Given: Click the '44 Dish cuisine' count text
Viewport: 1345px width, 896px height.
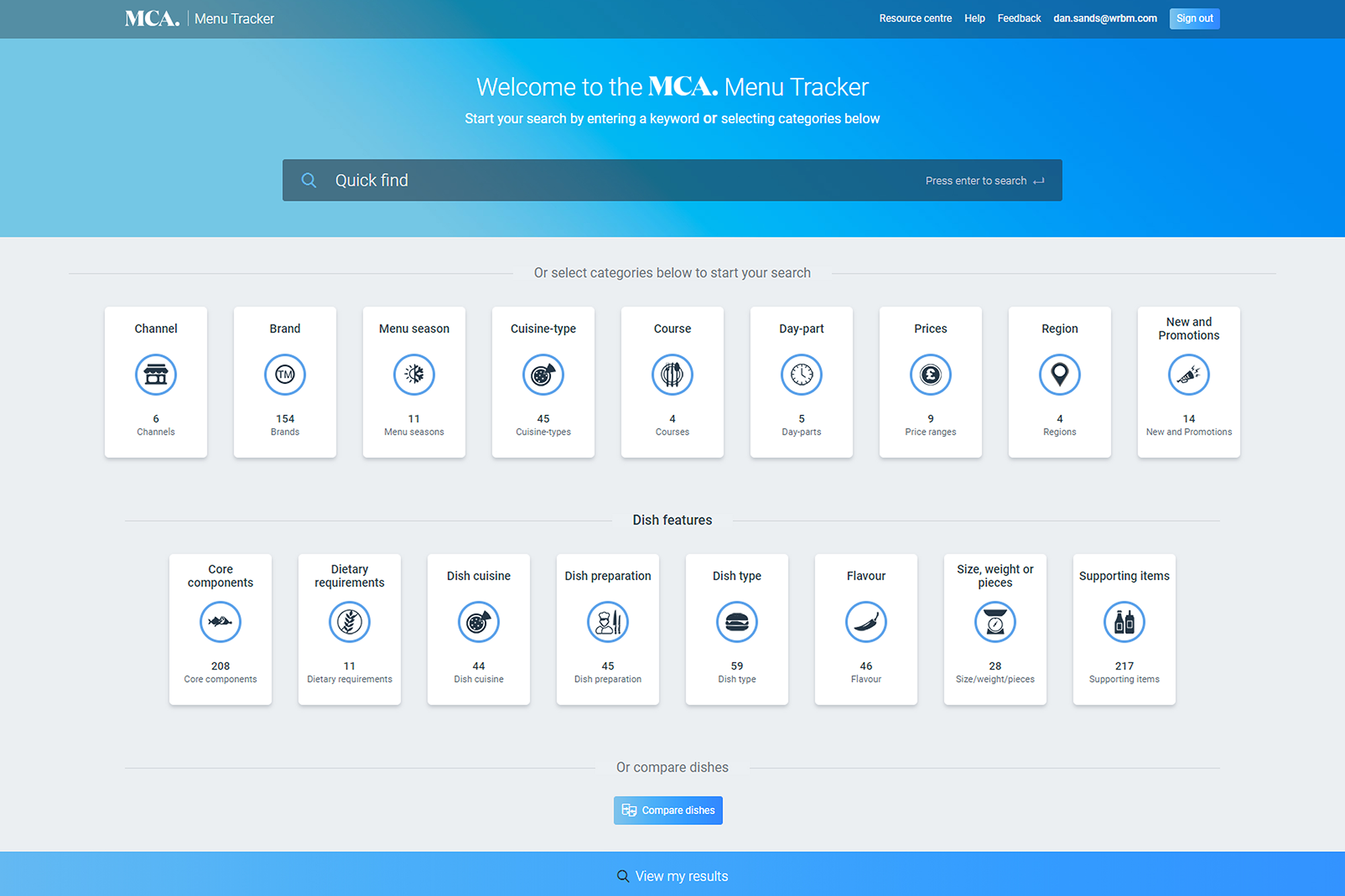Looking at the screenshot, I should (x=479, y=672).
